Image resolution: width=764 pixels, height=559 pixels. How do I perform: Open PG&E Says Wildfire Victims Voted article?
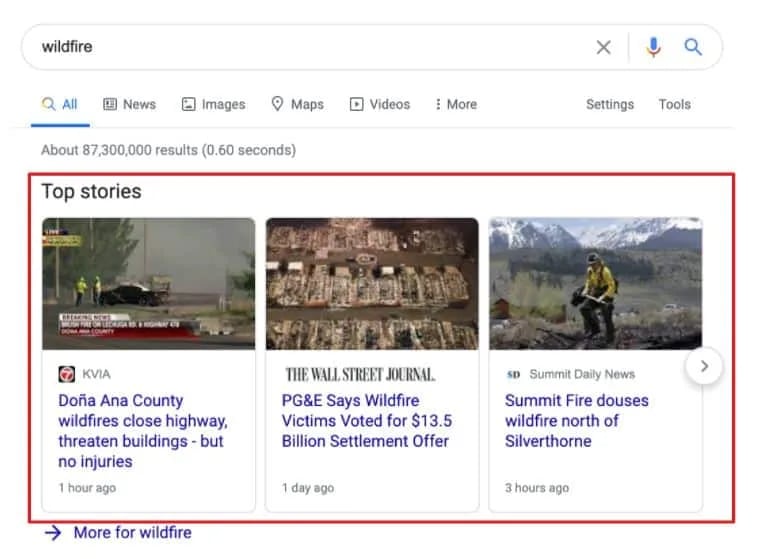(x=367, y=421)
